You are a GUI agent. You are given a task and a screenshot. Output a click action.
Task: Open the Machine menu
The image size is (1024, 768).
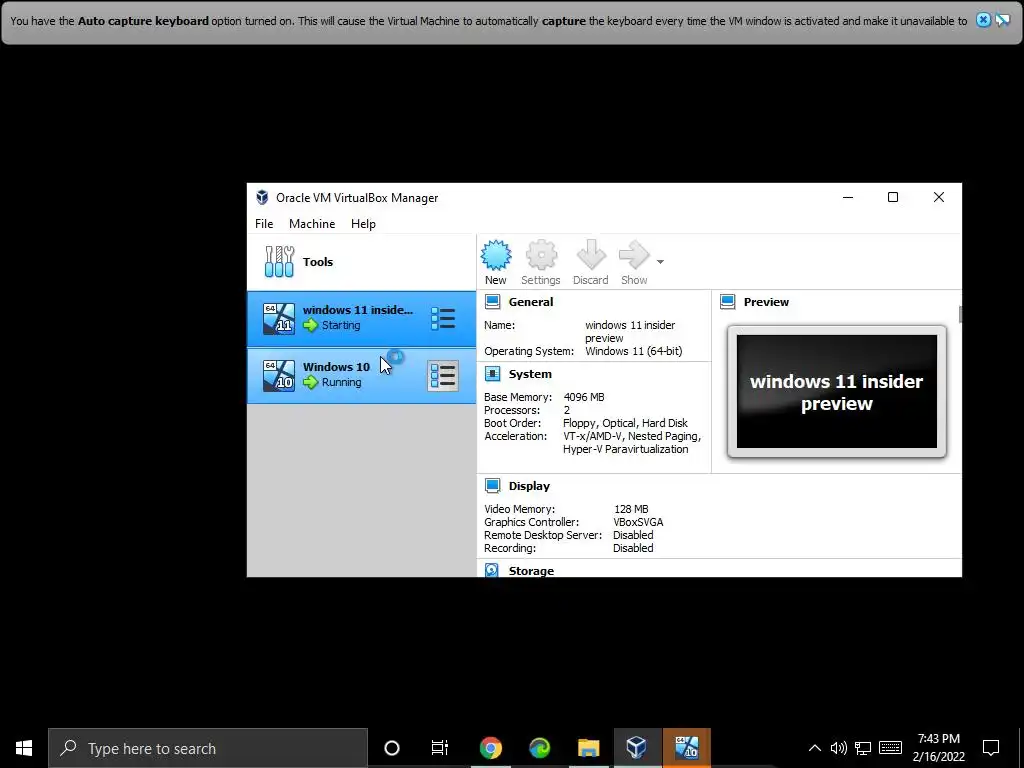pyautogui.click(x=312, y=224)
